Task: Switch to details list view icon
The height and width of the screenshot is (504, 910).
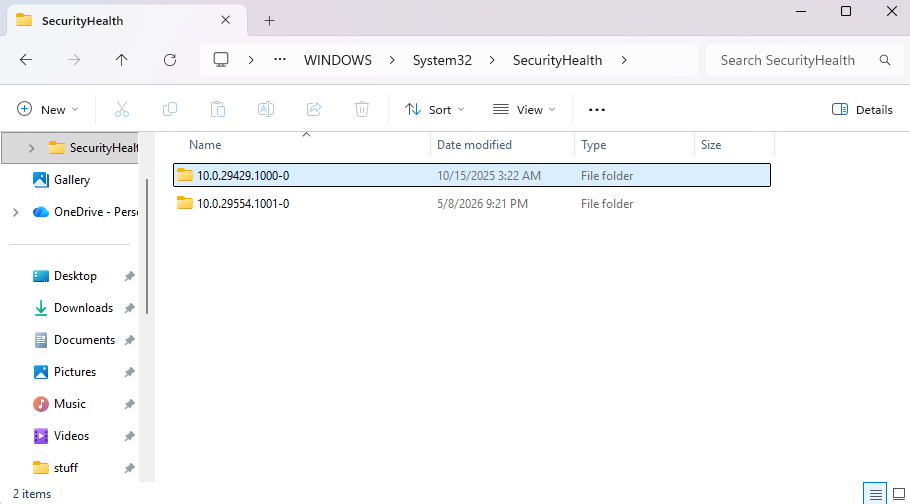Action: point(876,494)
